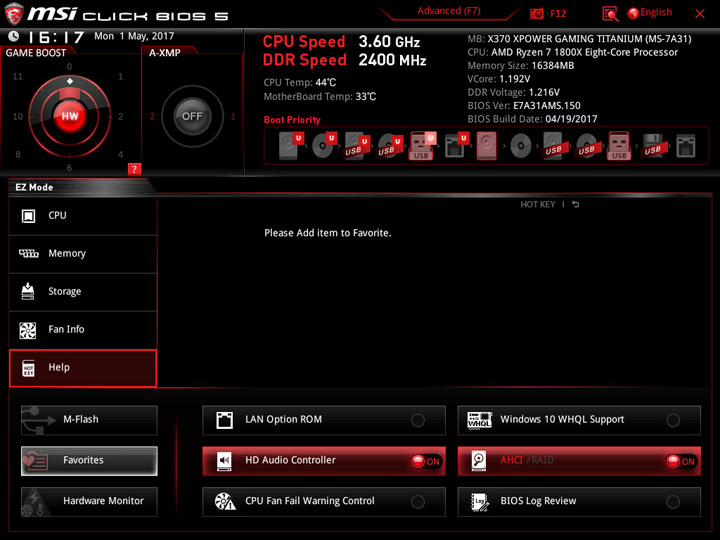Click the A-XMP panel title

coord(164,53)
